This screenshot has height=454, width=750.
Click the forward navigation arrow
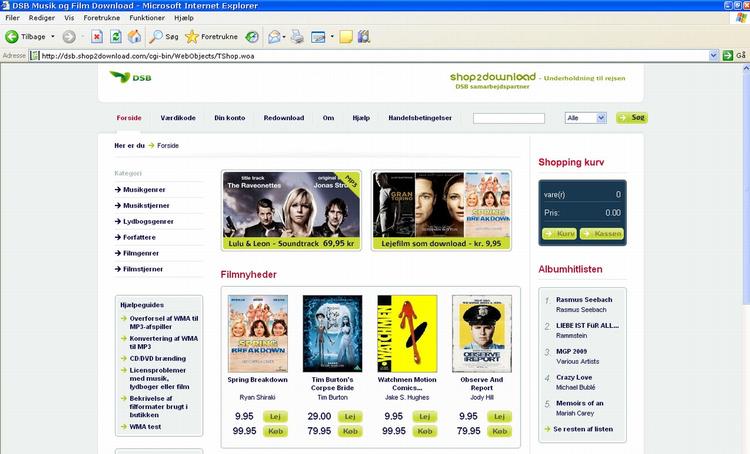point(69,37)
